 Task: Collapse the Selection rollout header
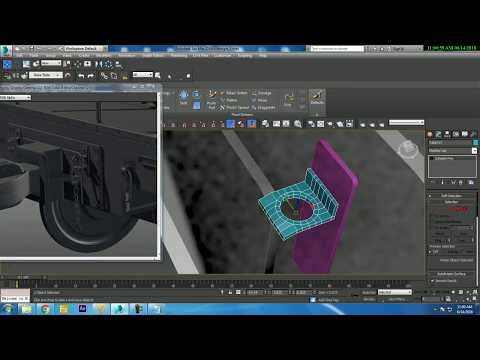pyautogui.click(x=452, y=202)
